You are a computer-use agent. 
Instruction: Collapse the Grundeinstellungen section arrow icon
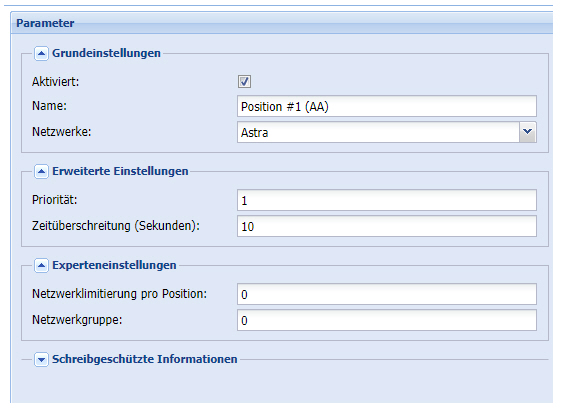tap(41, 54)
